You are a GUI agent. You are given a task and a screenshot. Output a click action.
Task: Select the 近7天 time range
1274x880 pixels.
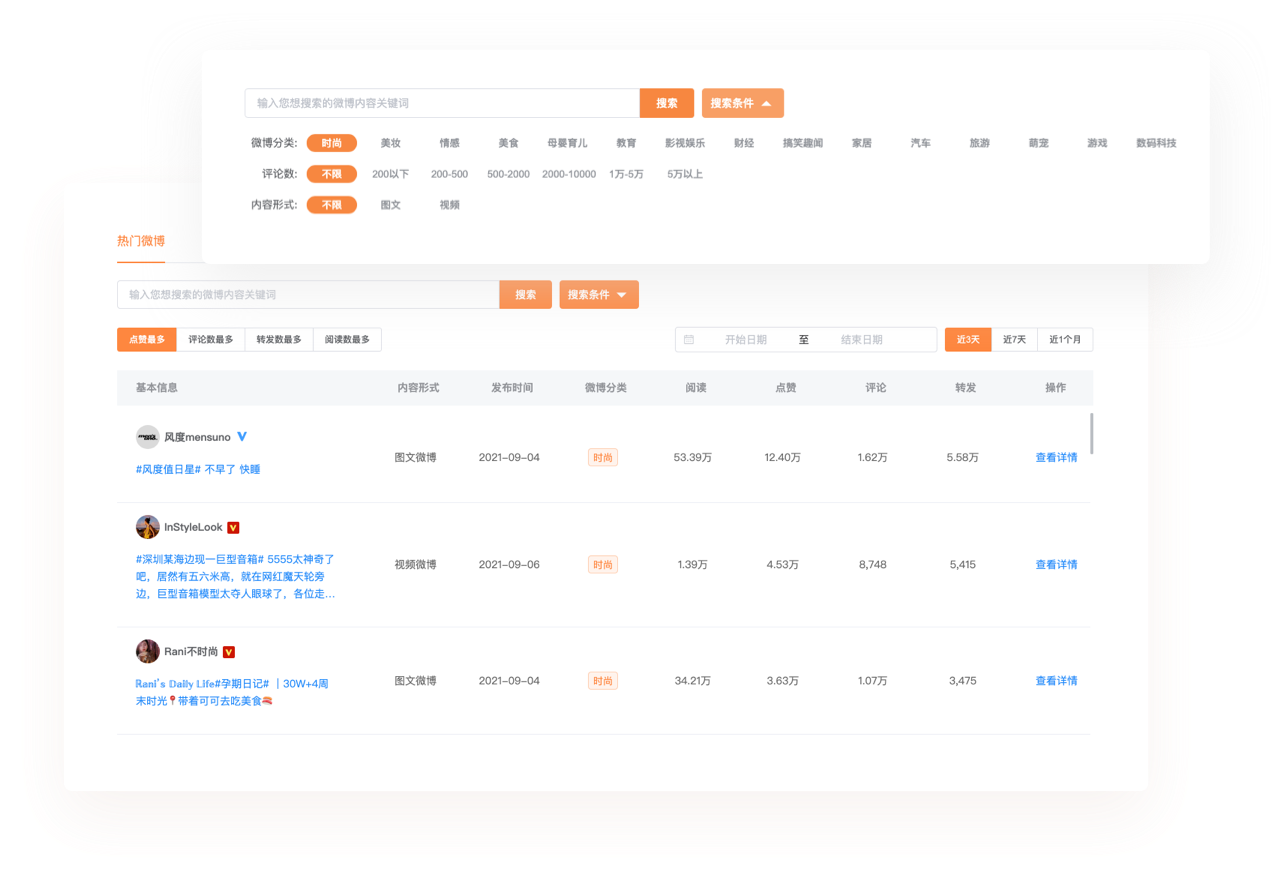tap(1014, 340)
